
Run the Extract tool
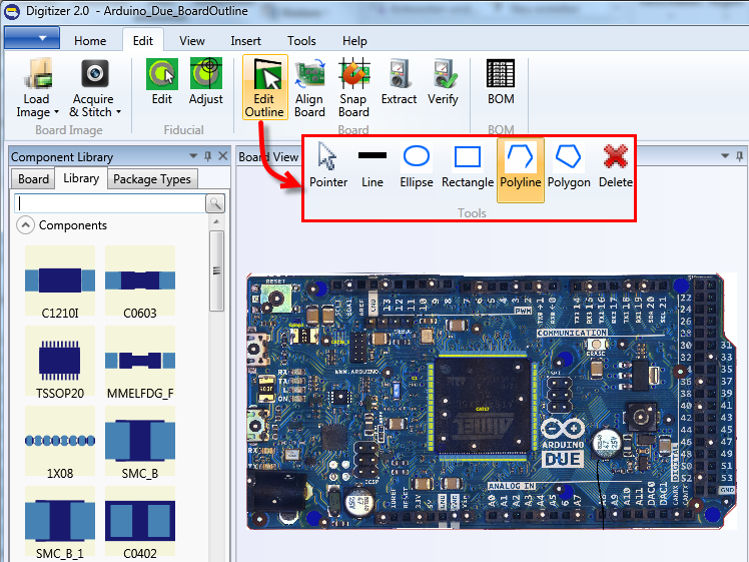[399, 82]
